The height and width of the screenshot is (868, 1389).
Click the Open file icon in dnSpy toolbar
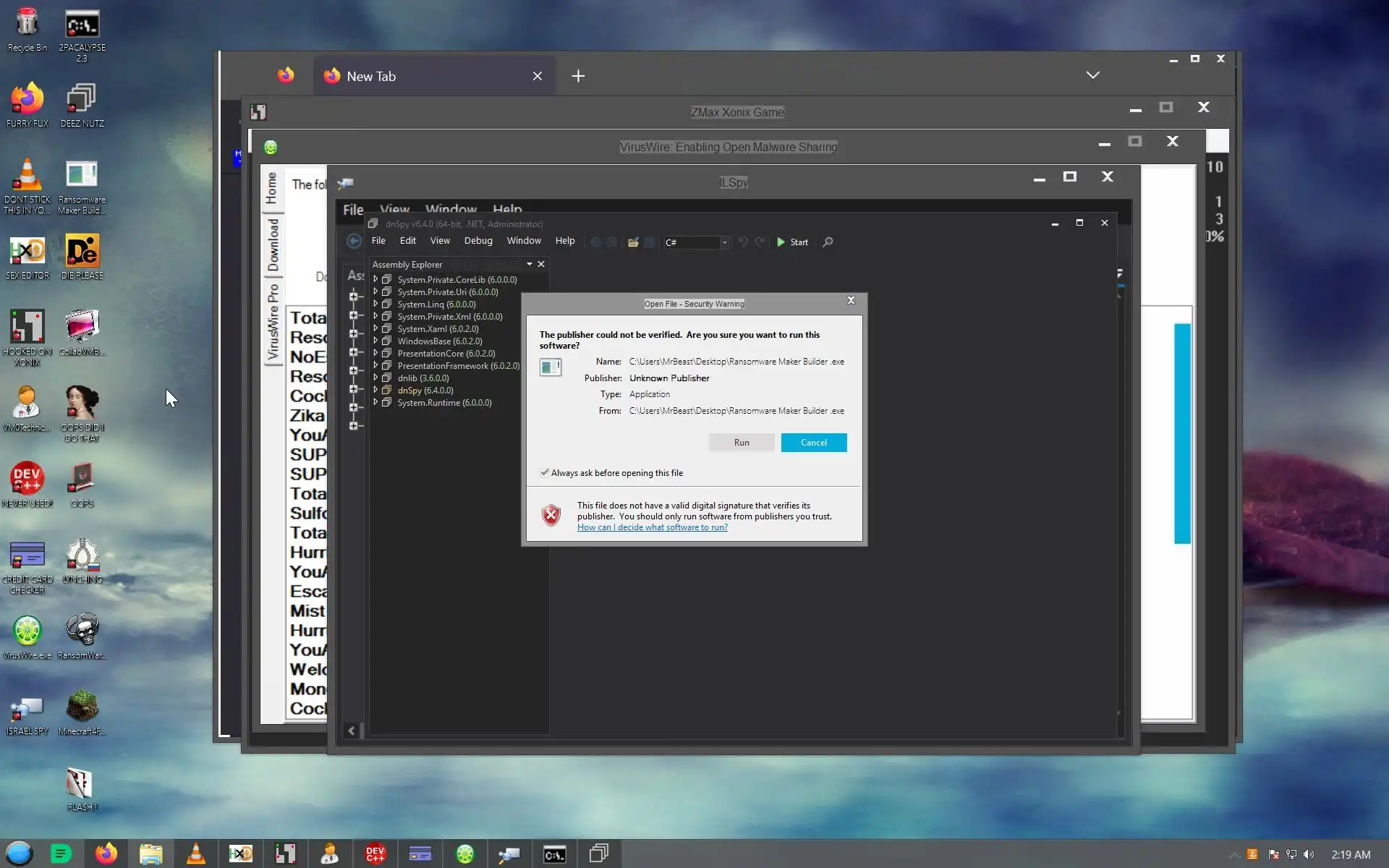coord(633,242)
